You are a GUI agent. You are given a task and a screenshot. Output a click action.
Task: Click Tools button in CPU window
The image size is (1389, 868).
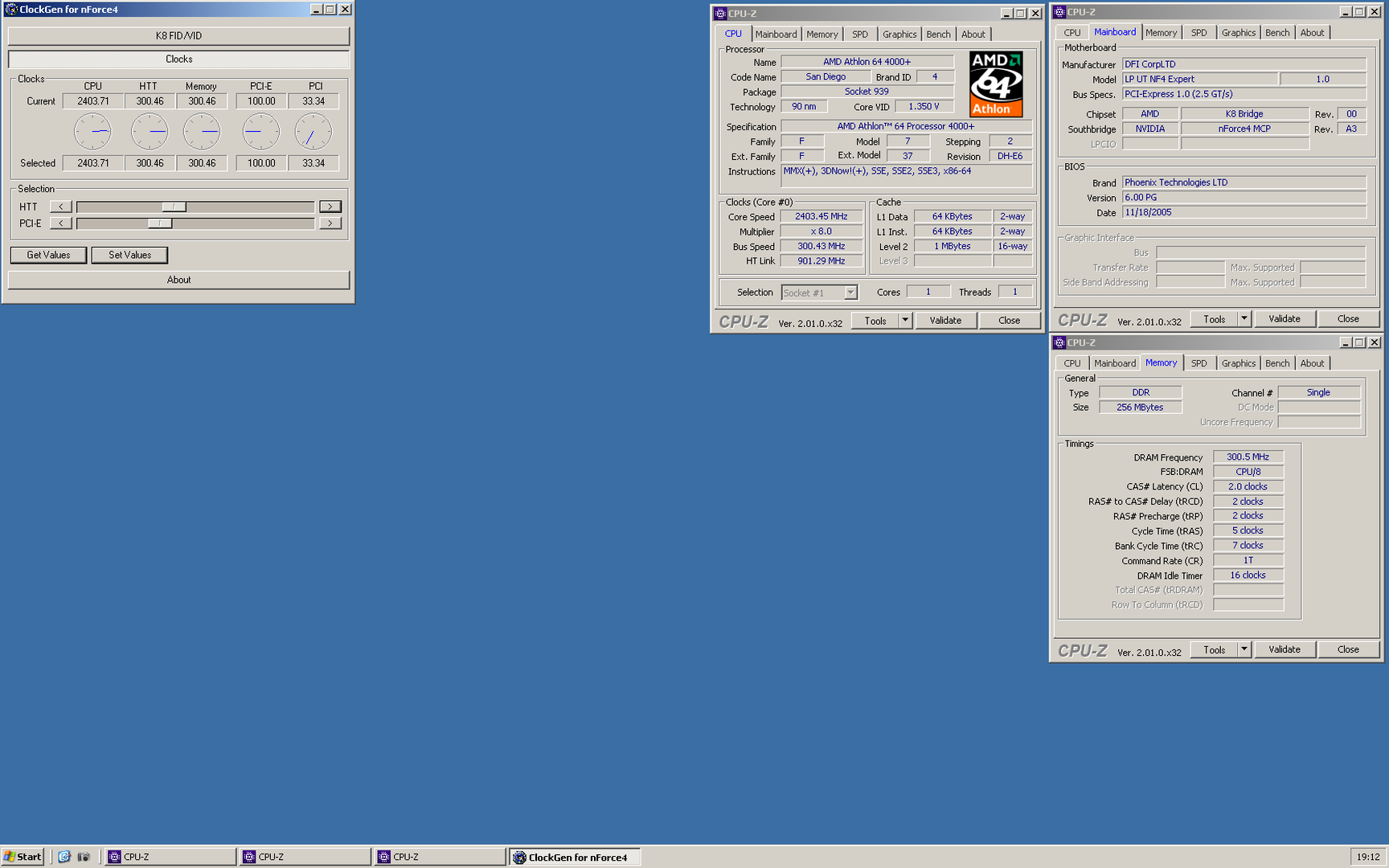pyautogui.click(x=875, y=320)
